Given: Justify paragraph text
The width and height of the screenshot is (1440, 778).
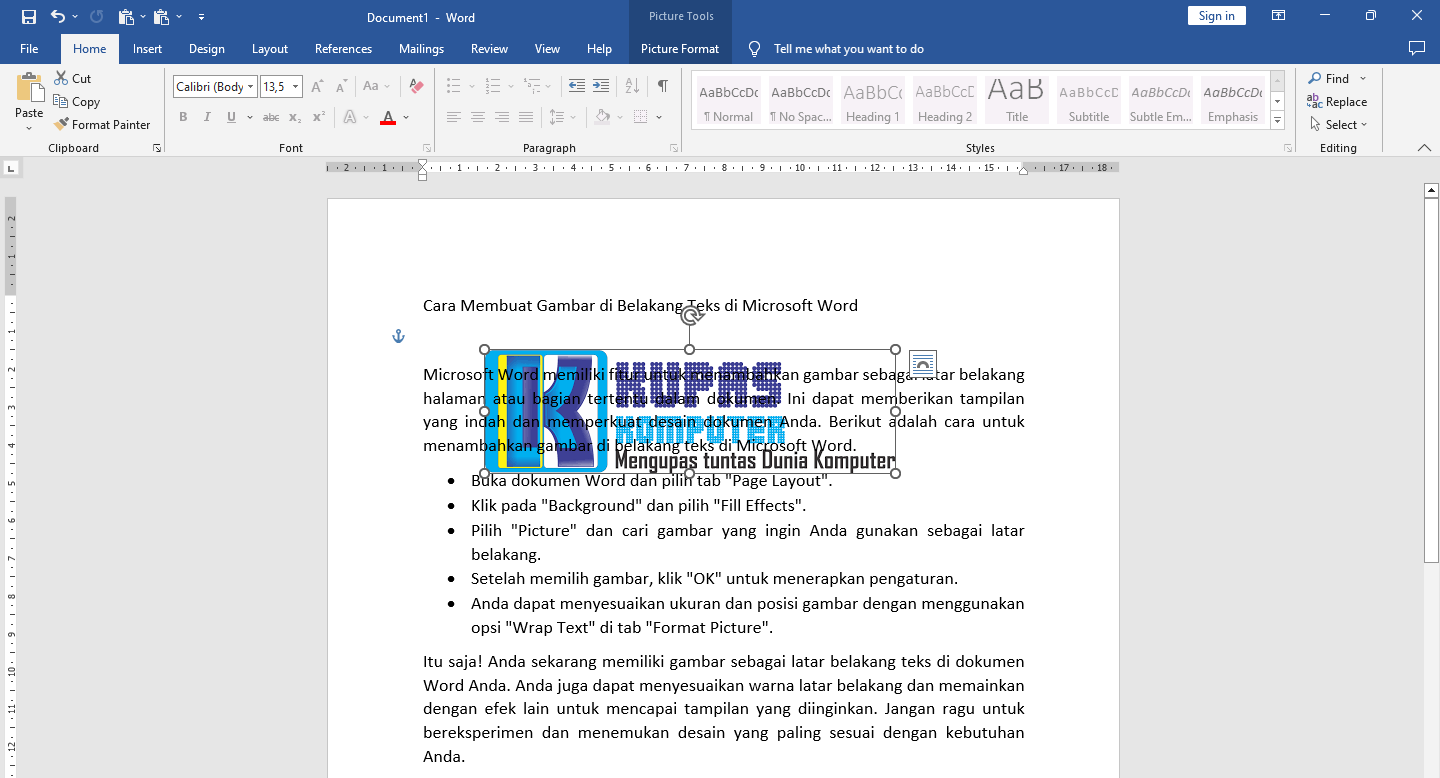Looking at the screenshot, I should [525, 117].
